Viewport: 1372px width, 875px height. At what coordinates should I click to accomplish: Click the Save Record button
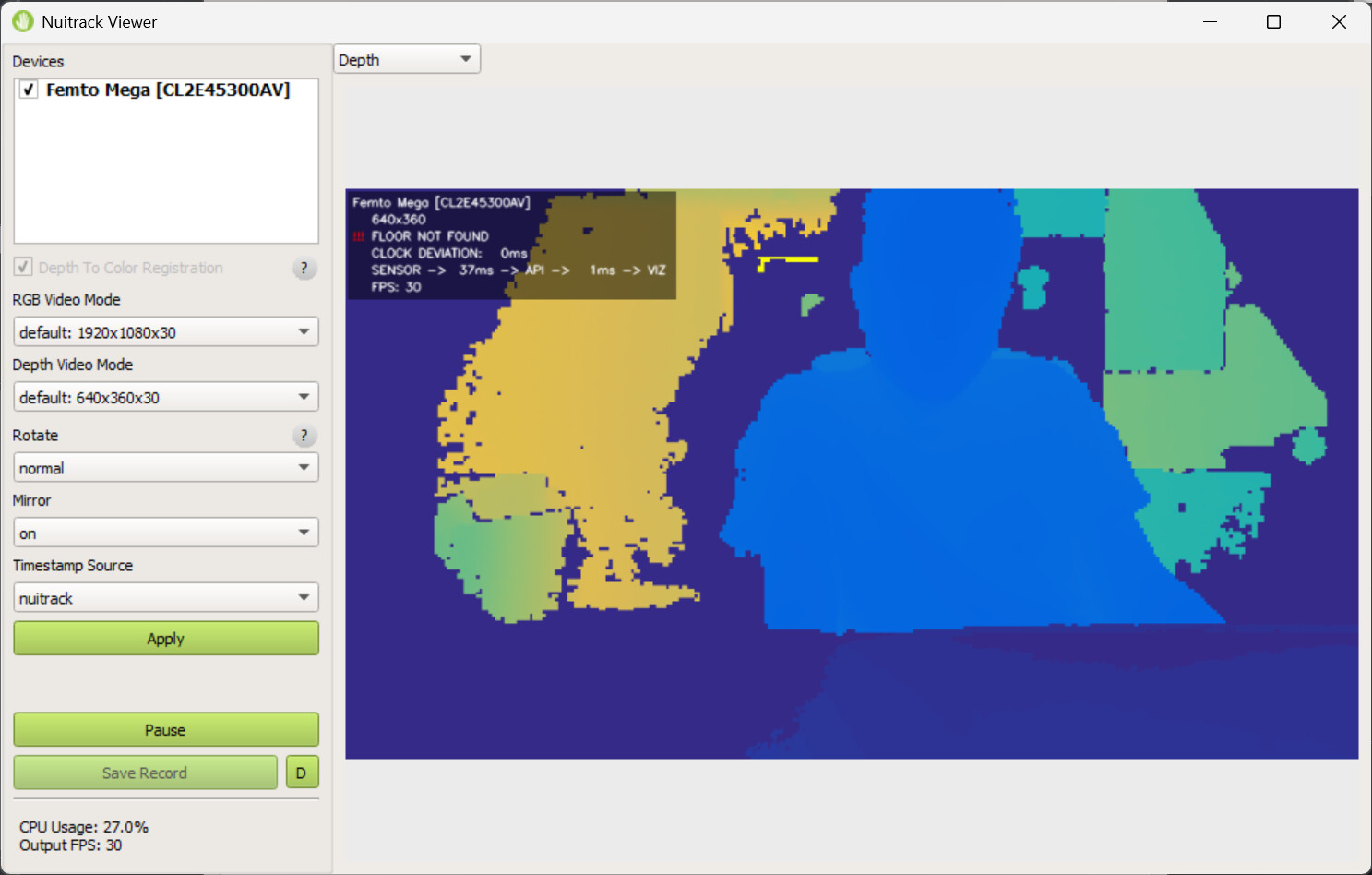click(x=145, y=773)
